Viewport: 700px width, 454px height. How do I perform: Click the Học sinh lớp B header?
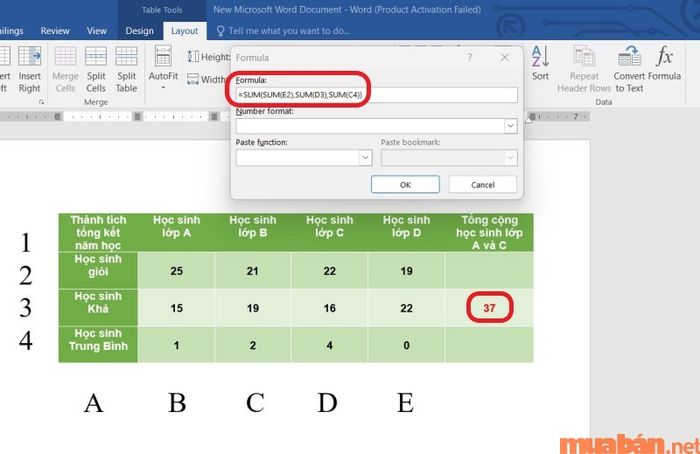click(253, 232)
